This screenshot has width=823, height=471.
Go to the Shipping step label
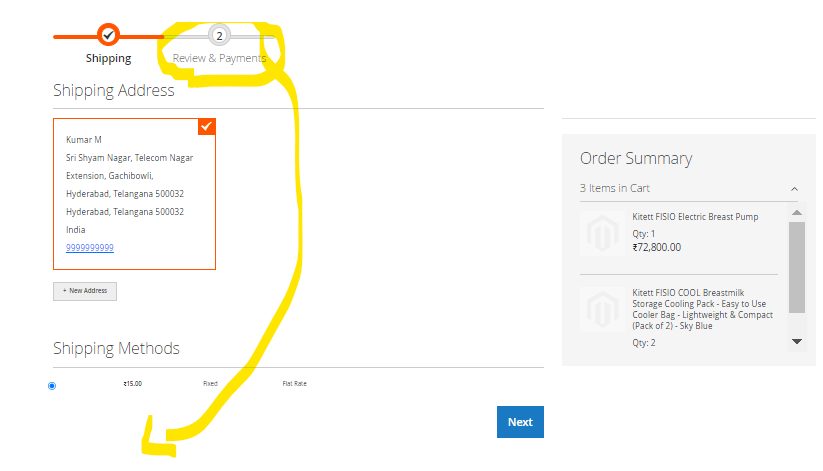[108, 58]
